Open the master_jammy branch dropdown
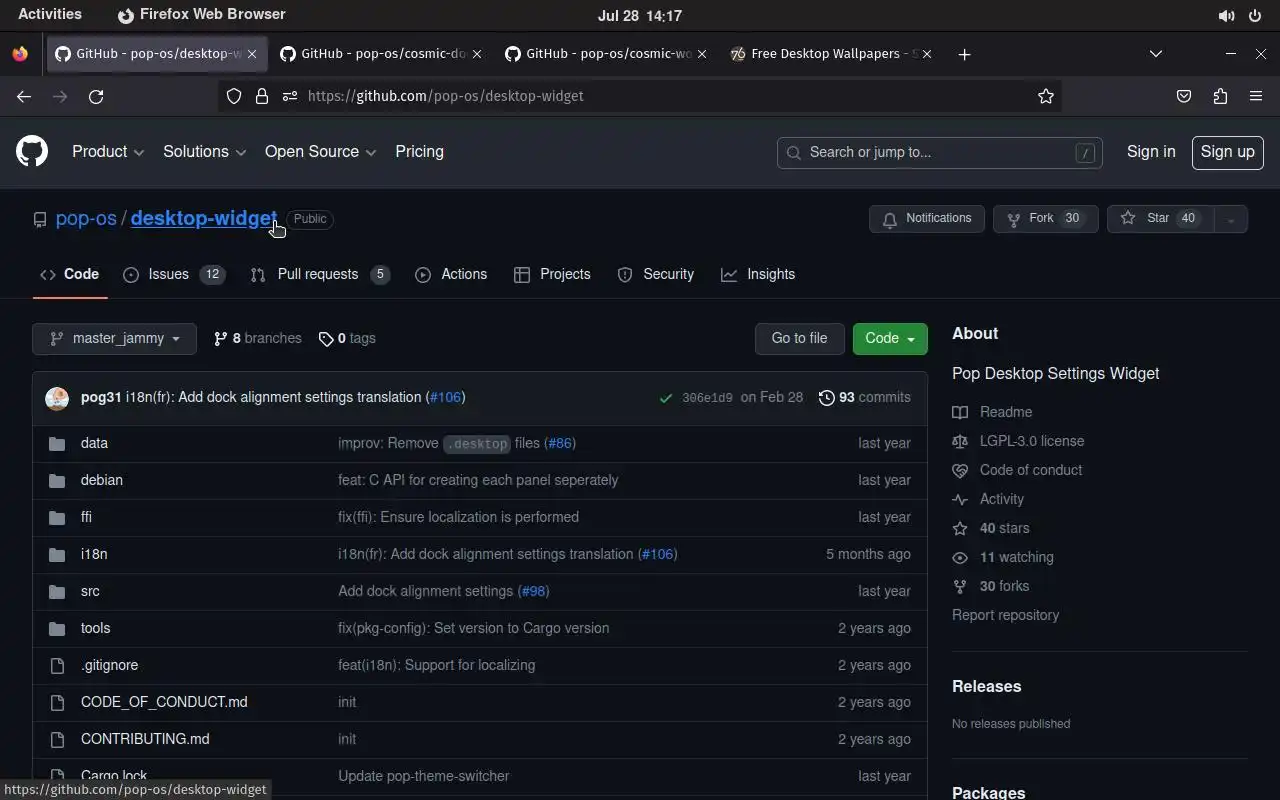The image size is (1280, 800). 114,339
